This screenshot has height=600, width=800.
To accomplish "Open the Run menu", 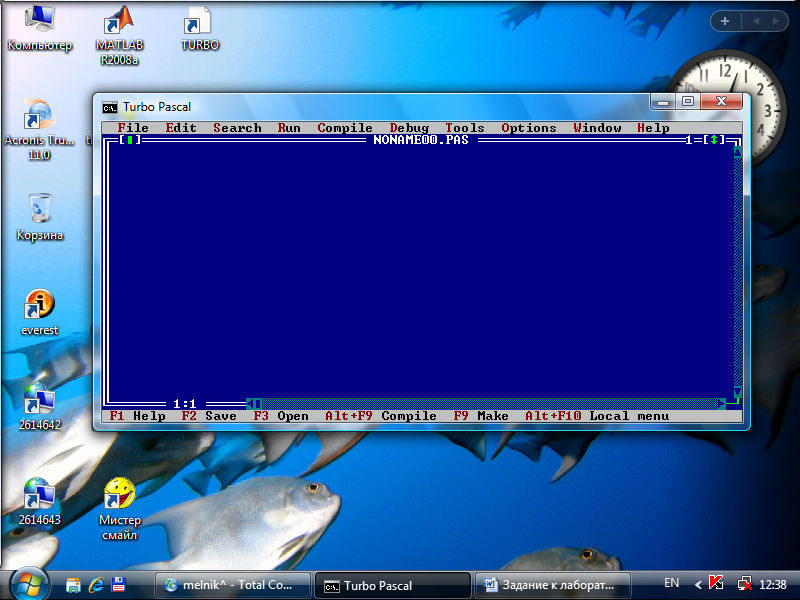I will click(x=289, y=128).
